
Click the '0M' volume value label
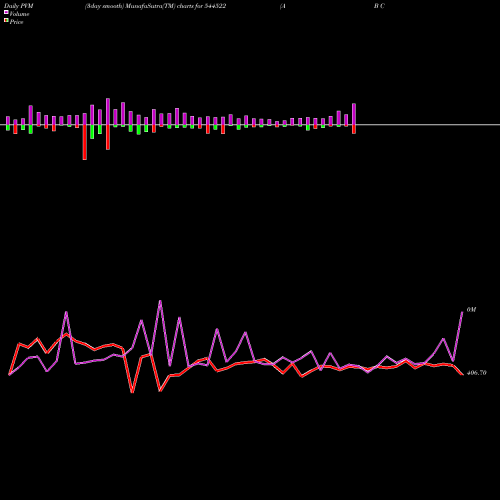click(471, 310)
